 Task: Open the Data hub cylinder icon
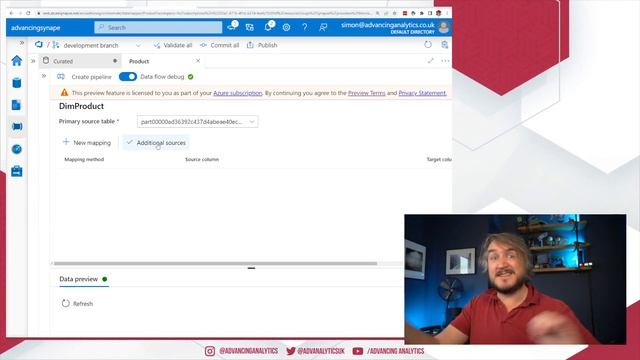click(17, 83)
